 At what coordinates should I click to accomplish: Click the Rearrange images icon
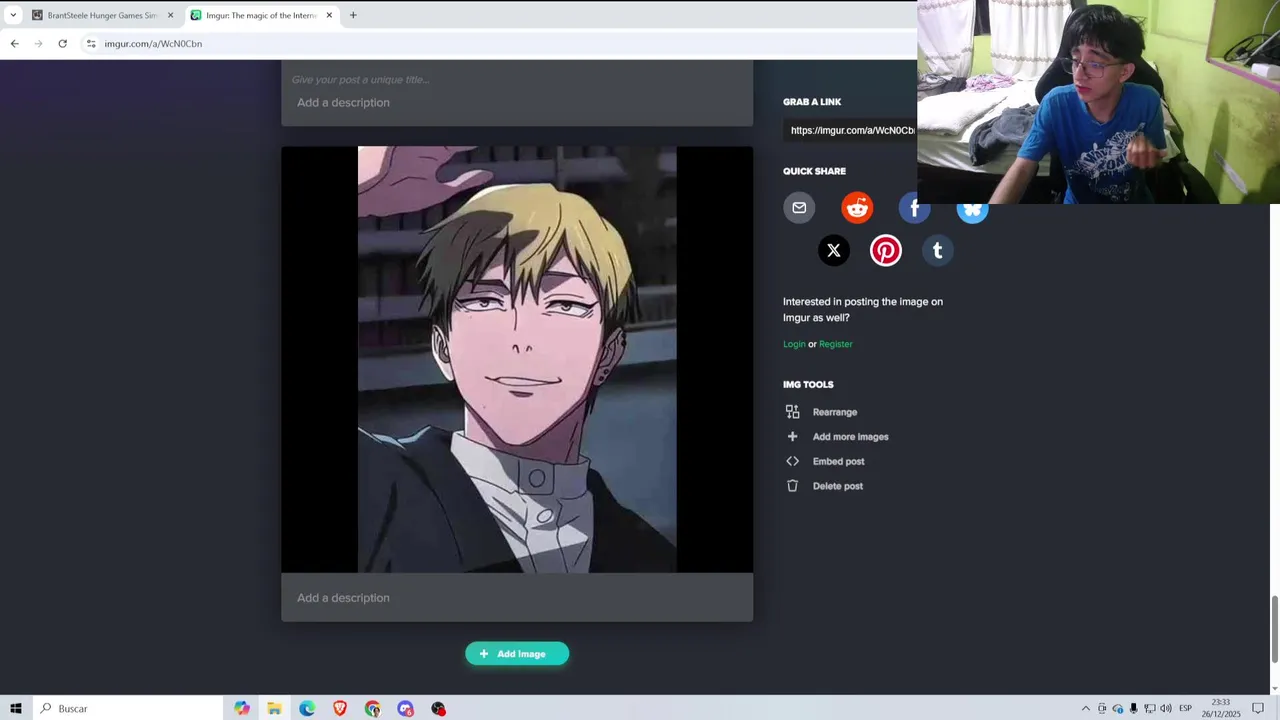tap(792, 412)
